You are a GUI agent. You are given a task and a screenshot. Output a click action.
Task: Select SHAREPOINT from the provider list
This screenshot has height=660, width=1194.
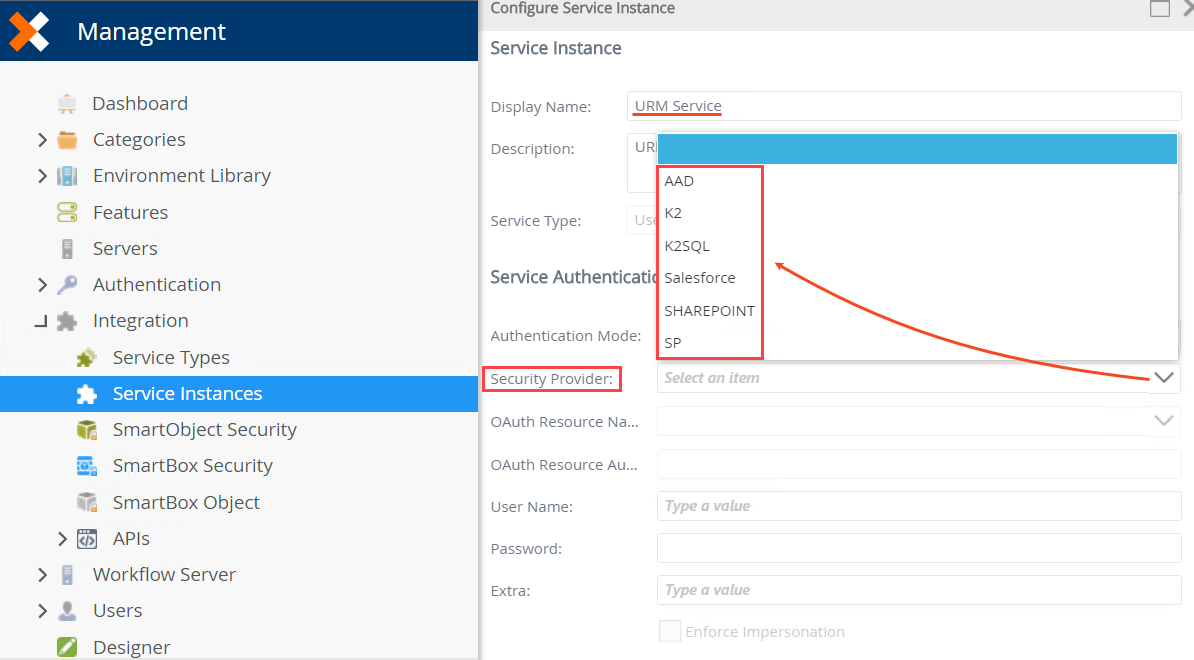[x=709, y=310]
